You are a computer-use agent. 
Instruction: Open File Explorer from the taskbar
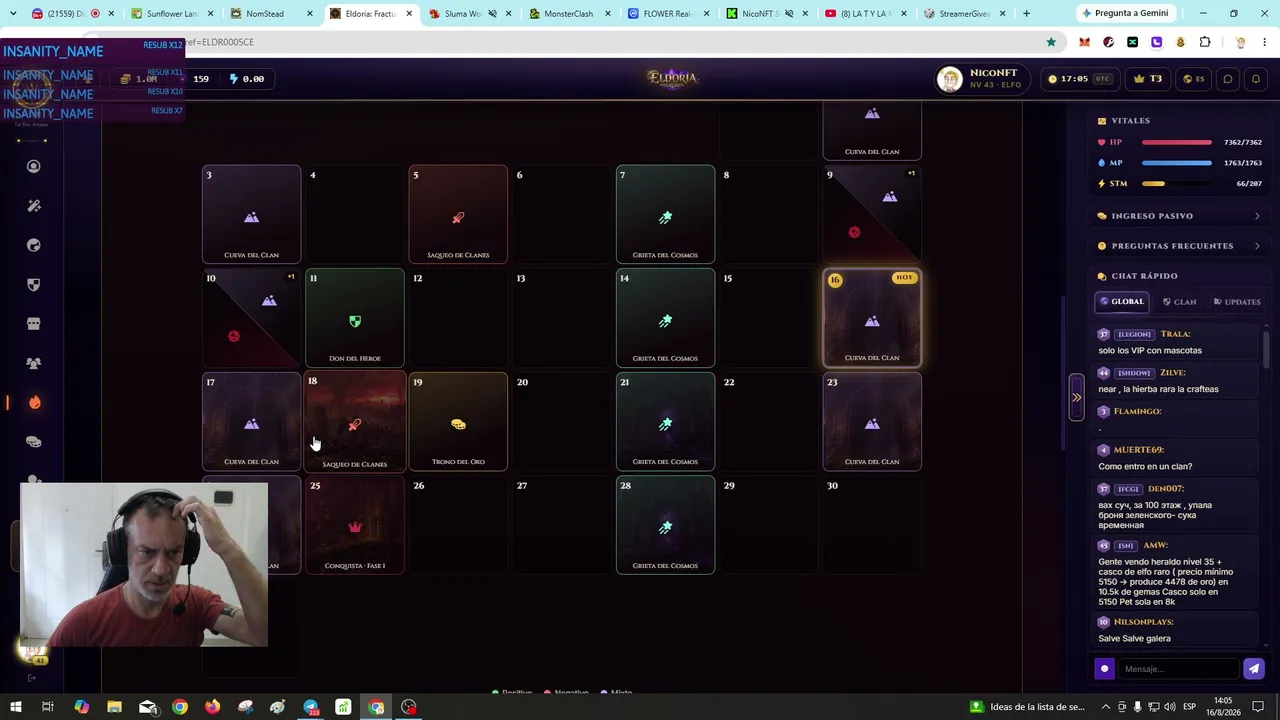pos(114,707)
